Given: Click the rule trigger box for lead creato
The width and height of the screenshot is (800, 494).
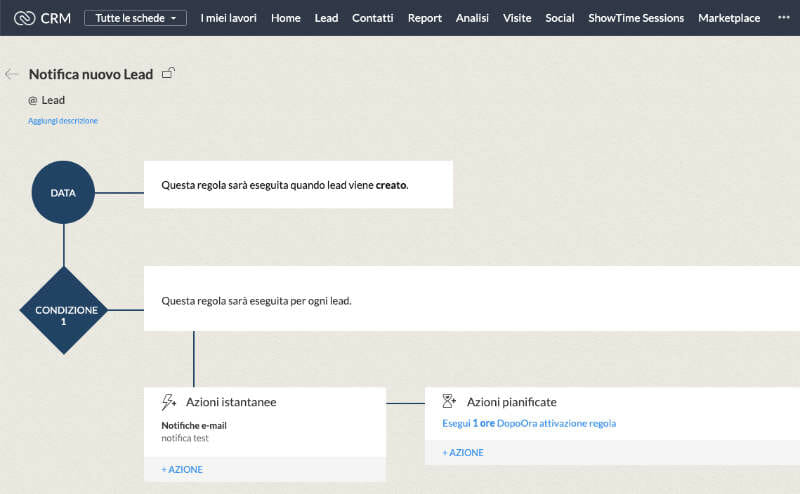Looking at the screenshot, I should 298,185.
